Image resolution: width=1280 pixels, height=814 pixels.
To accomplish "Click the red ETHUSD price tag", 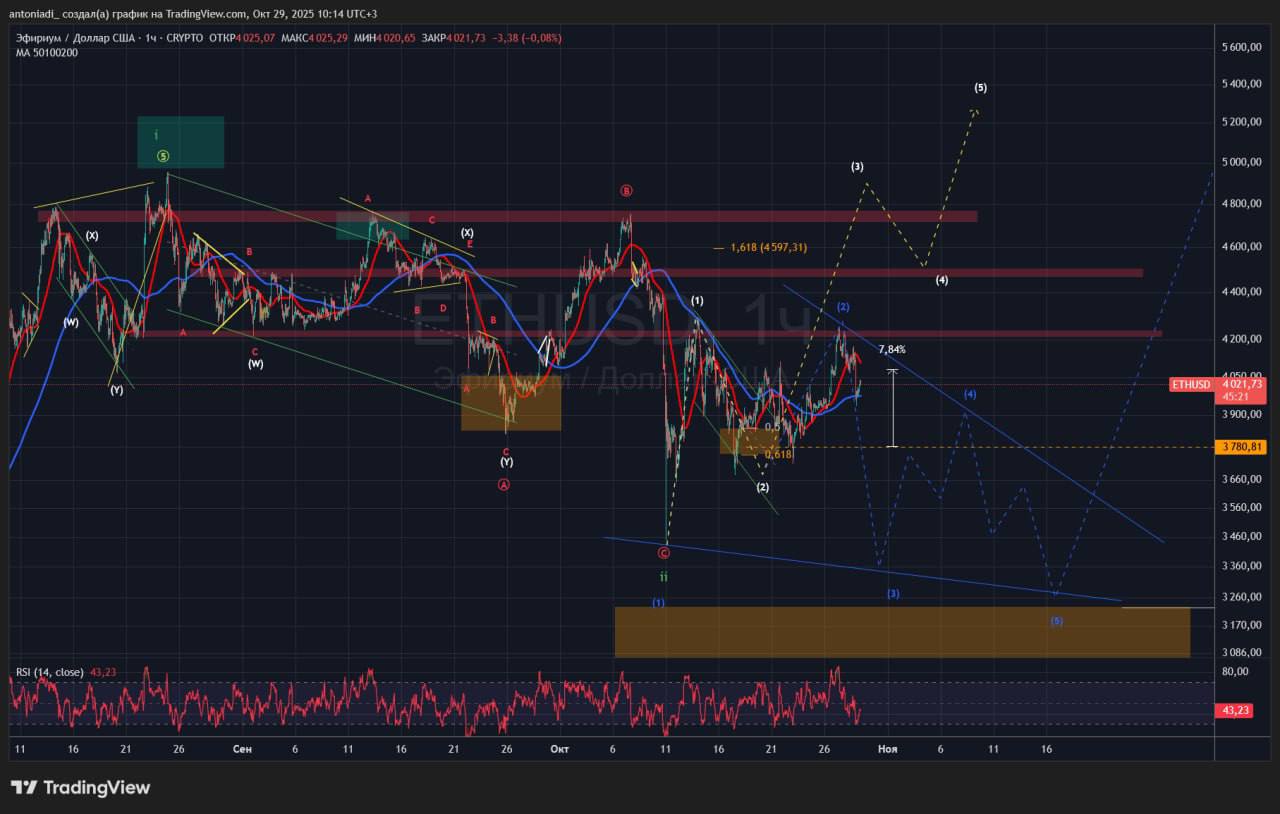I will [1192, 384].
